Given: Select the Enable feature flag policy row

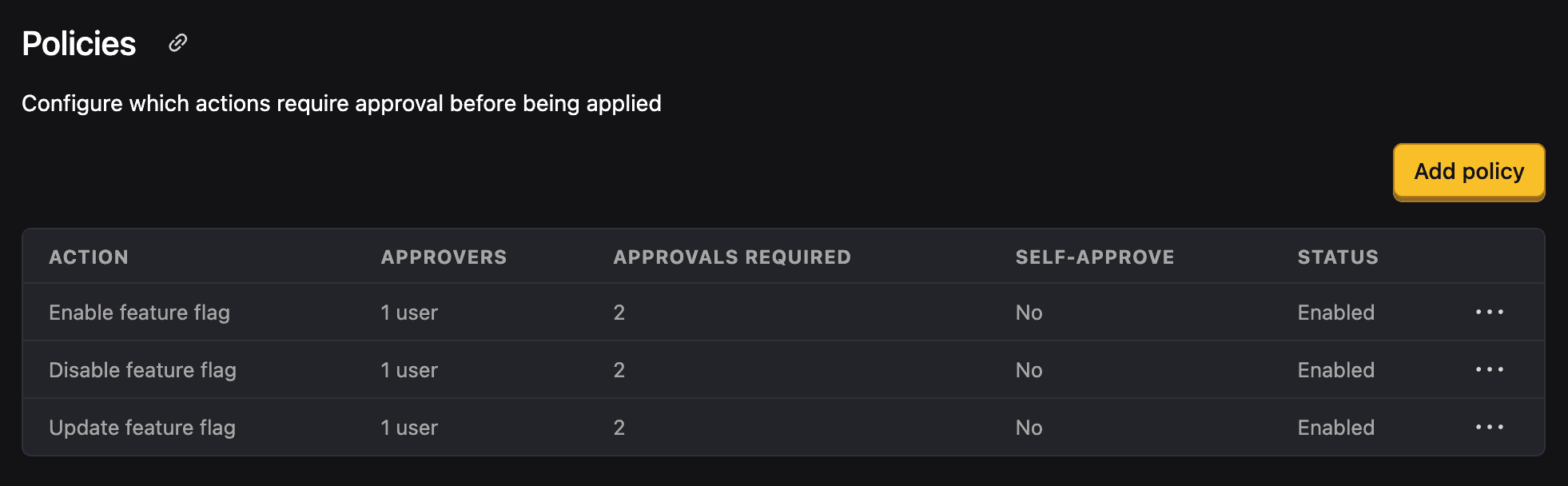Looking at the screenshot, I should pyautogui.click(x=140, y=313).
